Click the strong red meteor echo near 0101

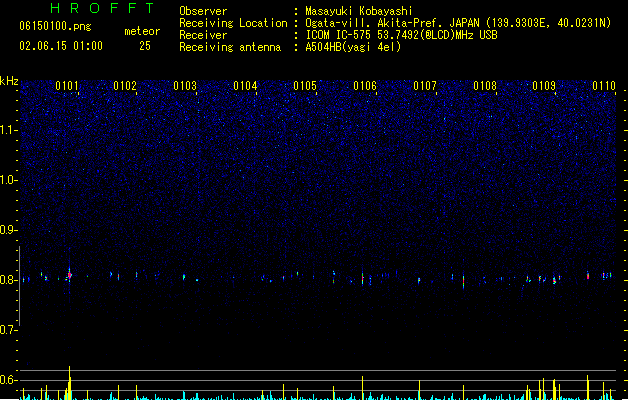click(69, 275)
